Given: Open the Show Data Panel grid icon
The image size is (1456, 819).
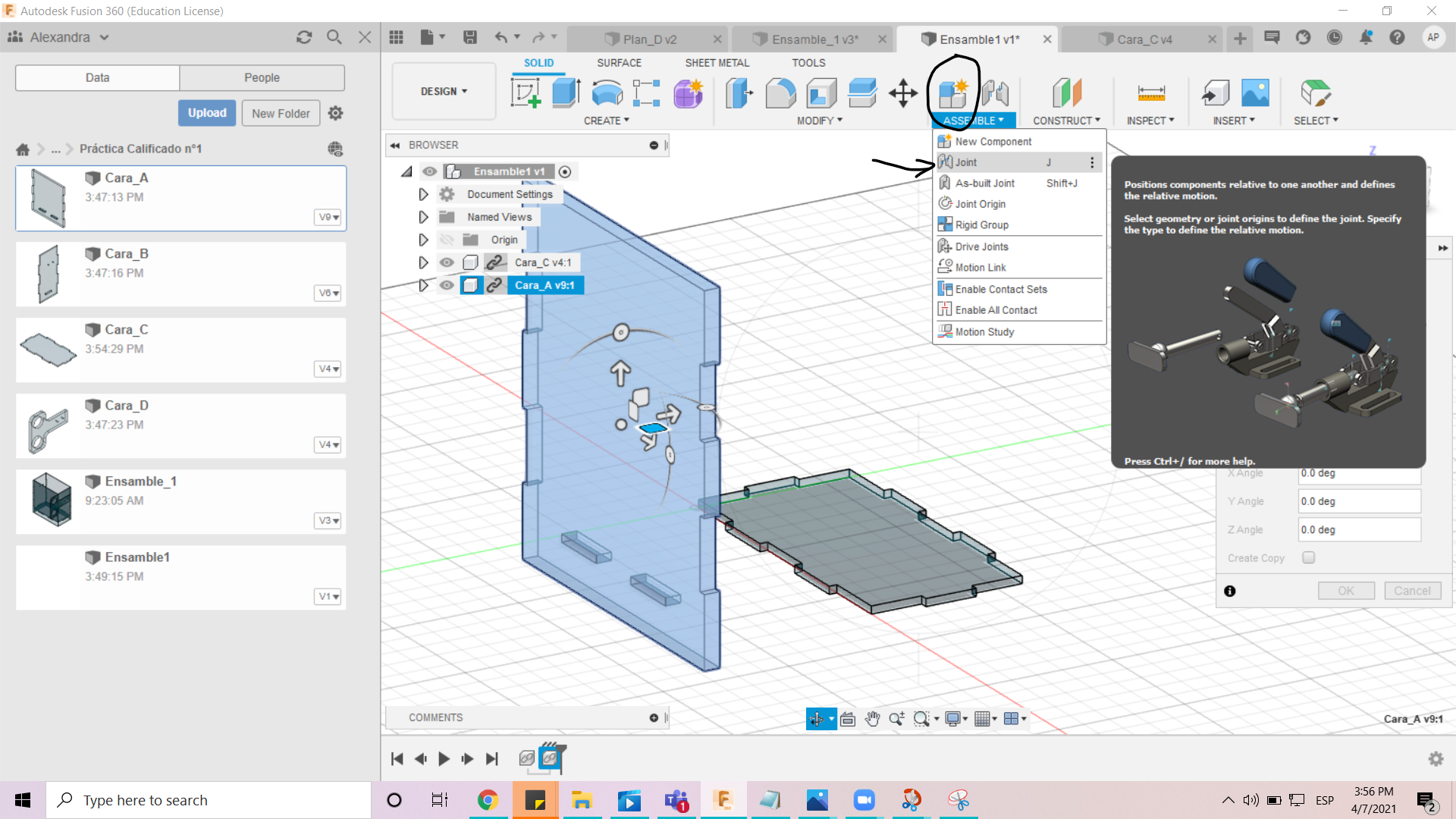Looking at the screenshot, I should (396, 37).
